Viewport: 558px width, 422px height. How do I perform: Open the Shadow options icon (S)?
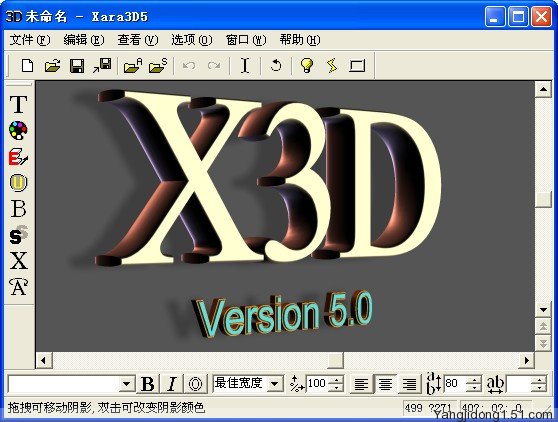[x=19, y=235]
